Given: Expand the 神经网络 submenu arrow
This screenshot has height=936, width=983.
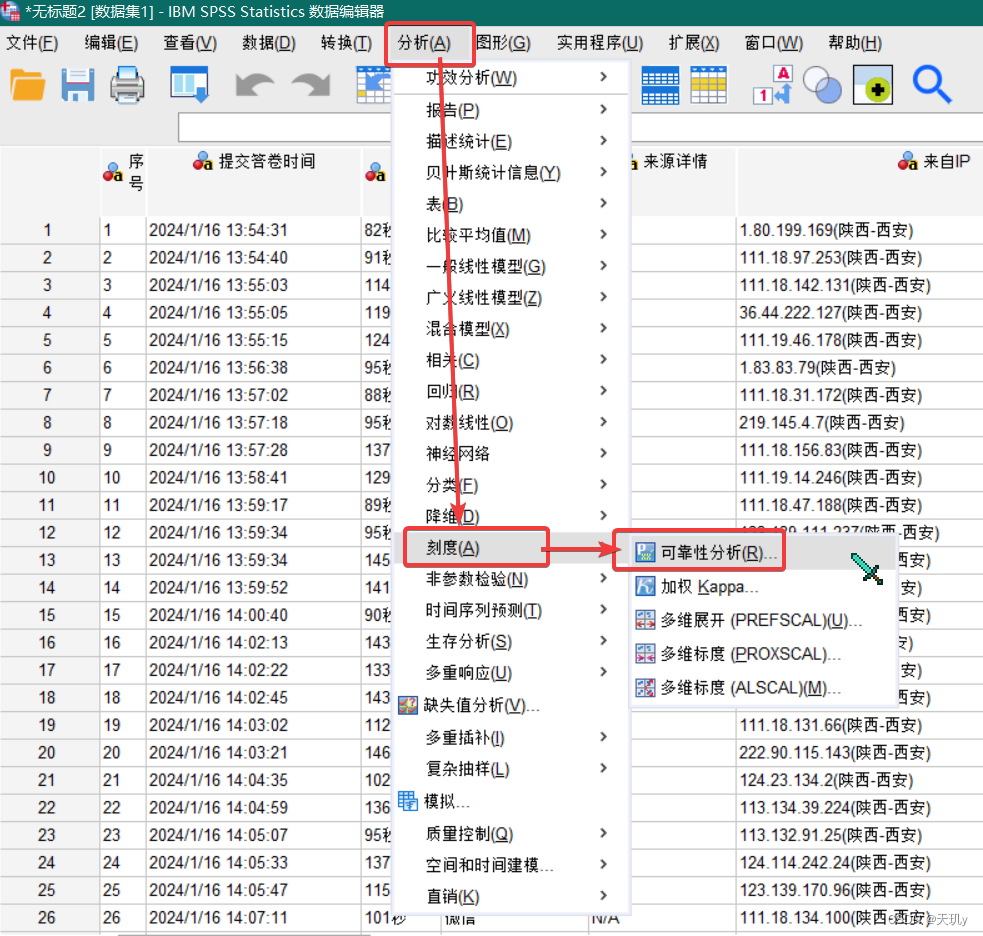Looking at the screenshot, I should point(603,453).
